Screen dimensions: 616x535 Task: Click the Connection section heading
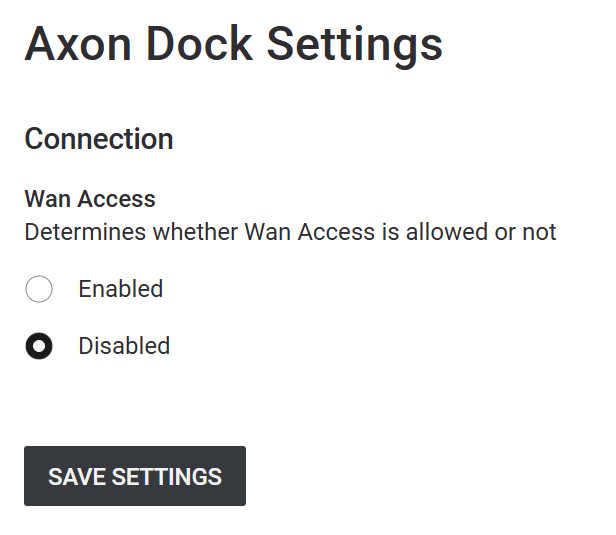coord(99,139)
